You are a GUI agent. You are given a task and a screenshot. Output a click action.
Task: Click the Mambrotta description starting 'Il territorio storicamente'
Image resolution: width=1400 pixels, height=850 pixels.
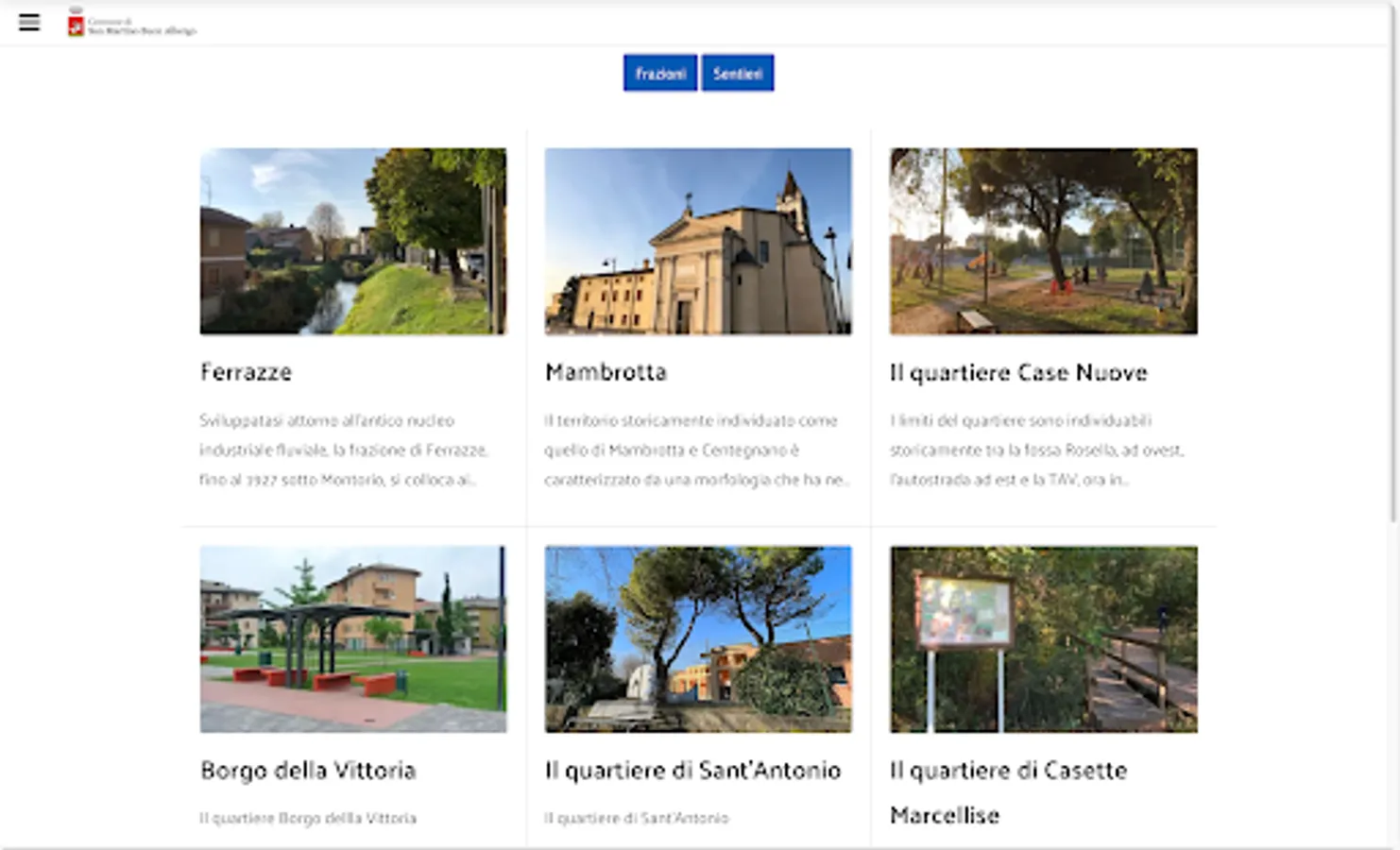pyautogui.click(x=697, y=450)
